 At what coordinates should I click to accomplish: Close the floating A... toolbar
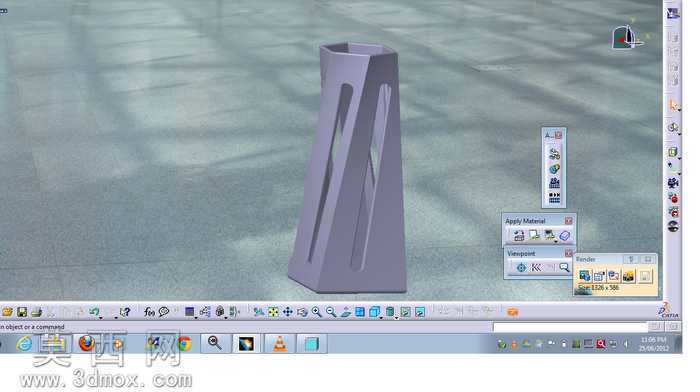(558, 135)
